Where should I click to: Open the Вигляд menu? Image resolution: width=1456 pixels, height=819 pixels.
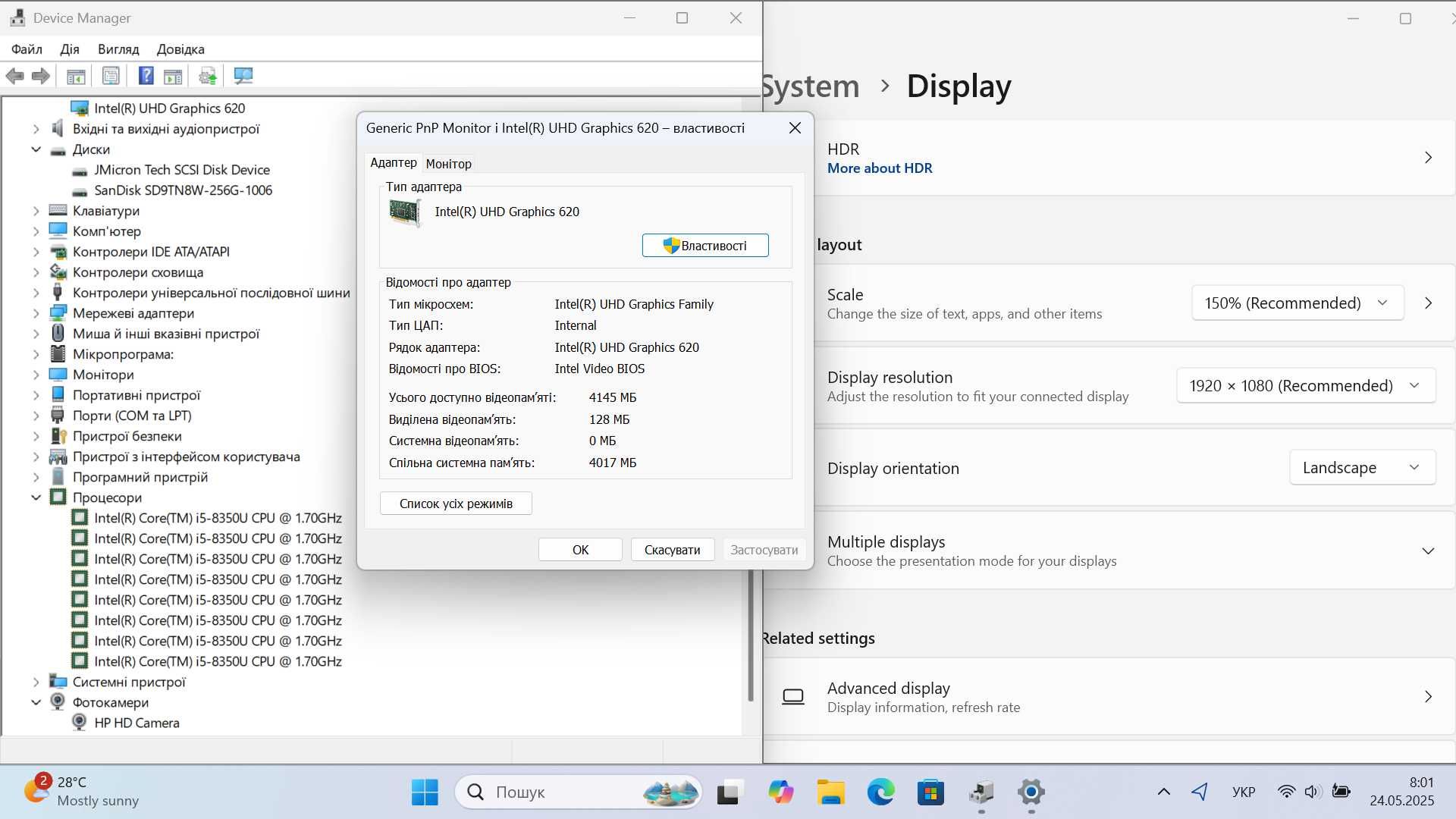pyautogui.click(x=118, y=49)
